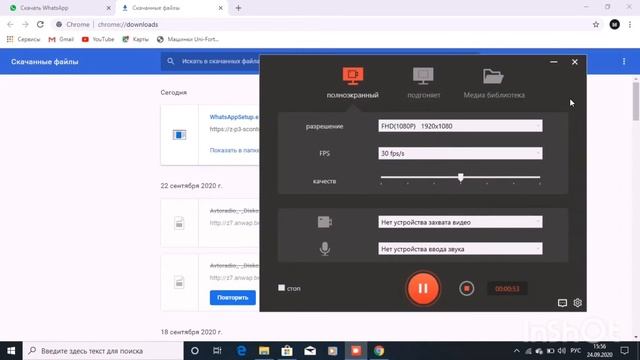Open a new Chrome tab
Viewport: 640px width, 360px height.
[x=238, y=8]
